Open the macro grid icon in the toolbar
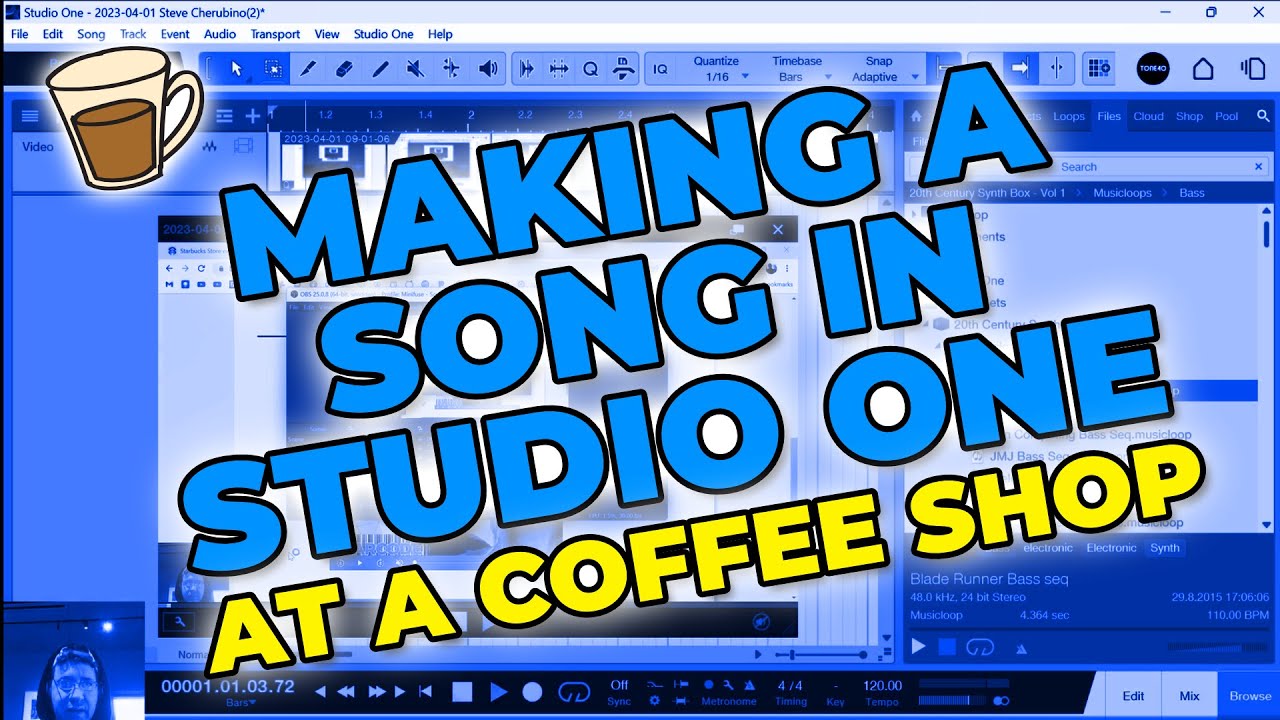Screen dimensions: 1280x720 pos(1099,69)
